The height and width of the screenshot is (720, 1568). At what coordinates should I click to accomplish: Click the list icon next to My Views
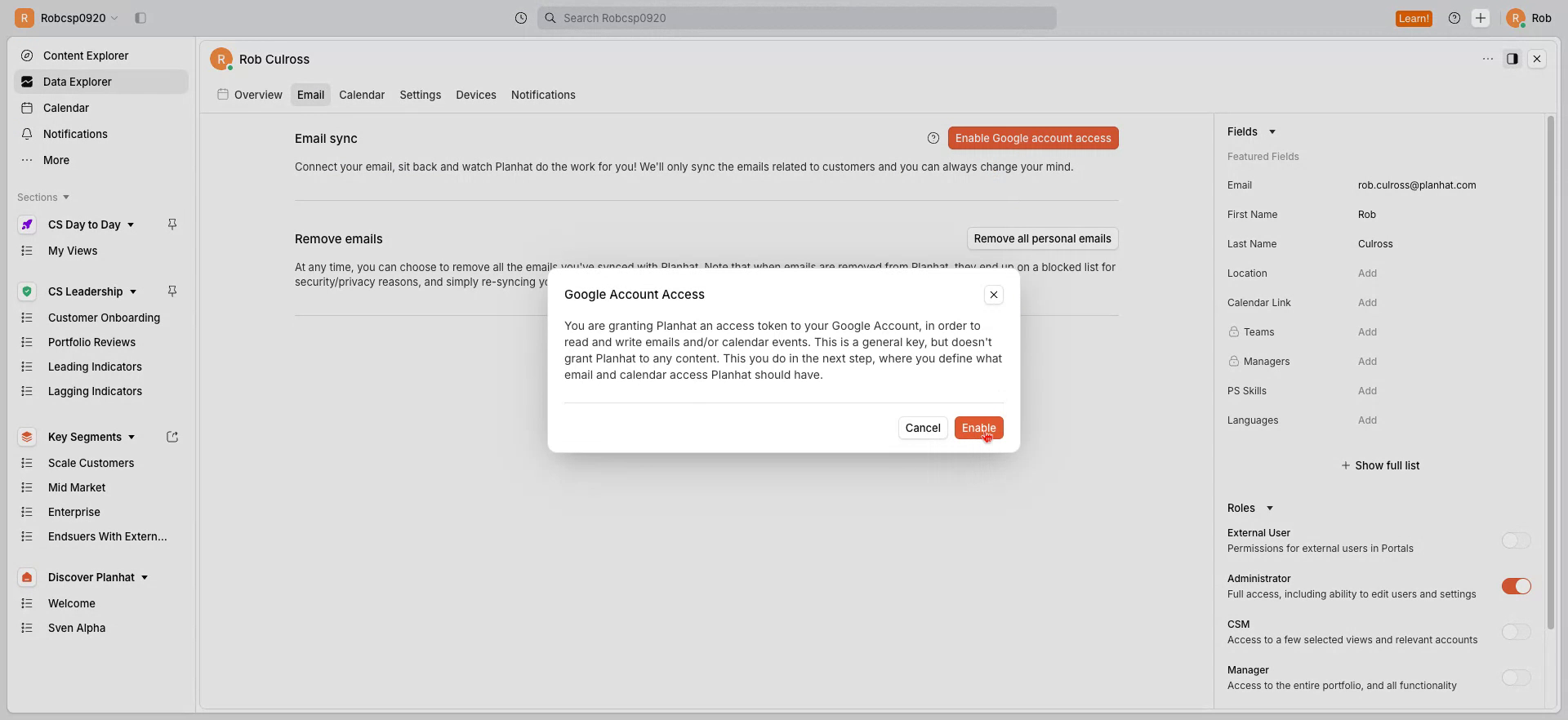tap(27, 251)
